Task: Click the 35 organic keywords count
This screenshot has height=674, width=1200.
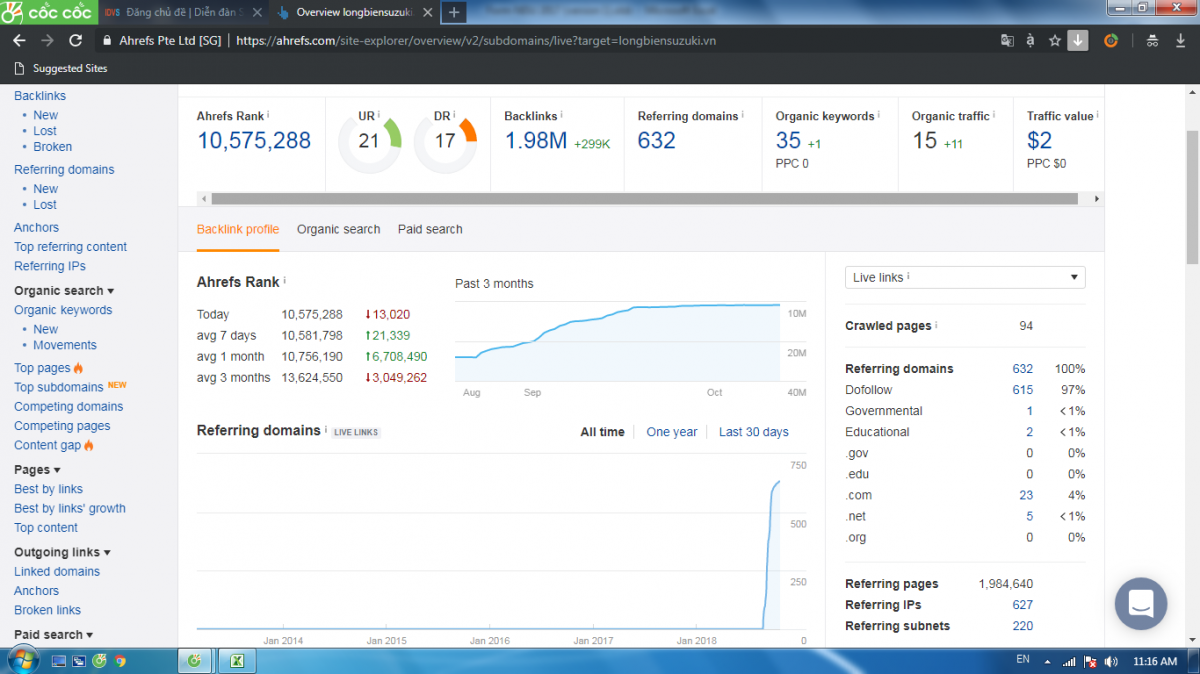Action: [788, 141]
